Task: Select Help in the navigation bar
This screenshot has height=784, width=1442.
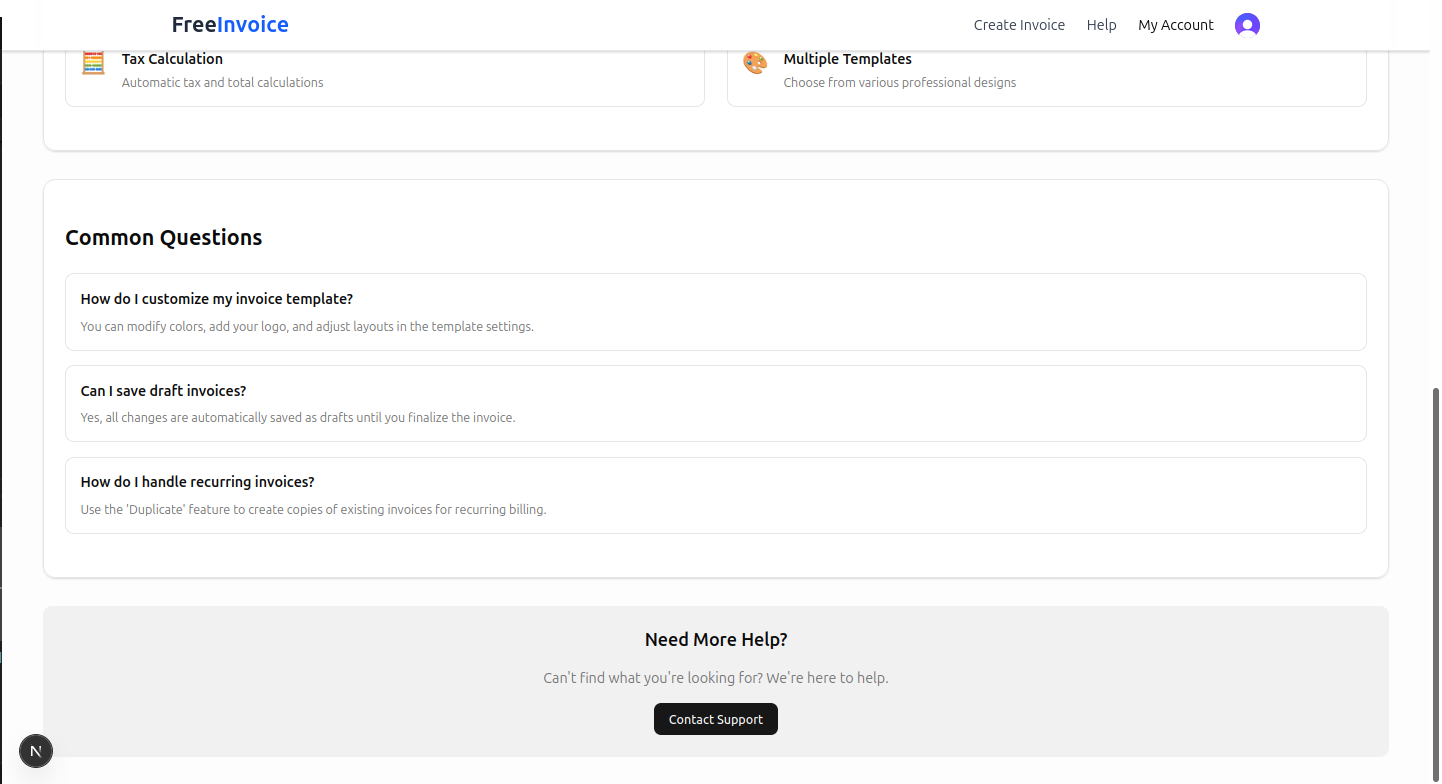Action: point(1101,25)
